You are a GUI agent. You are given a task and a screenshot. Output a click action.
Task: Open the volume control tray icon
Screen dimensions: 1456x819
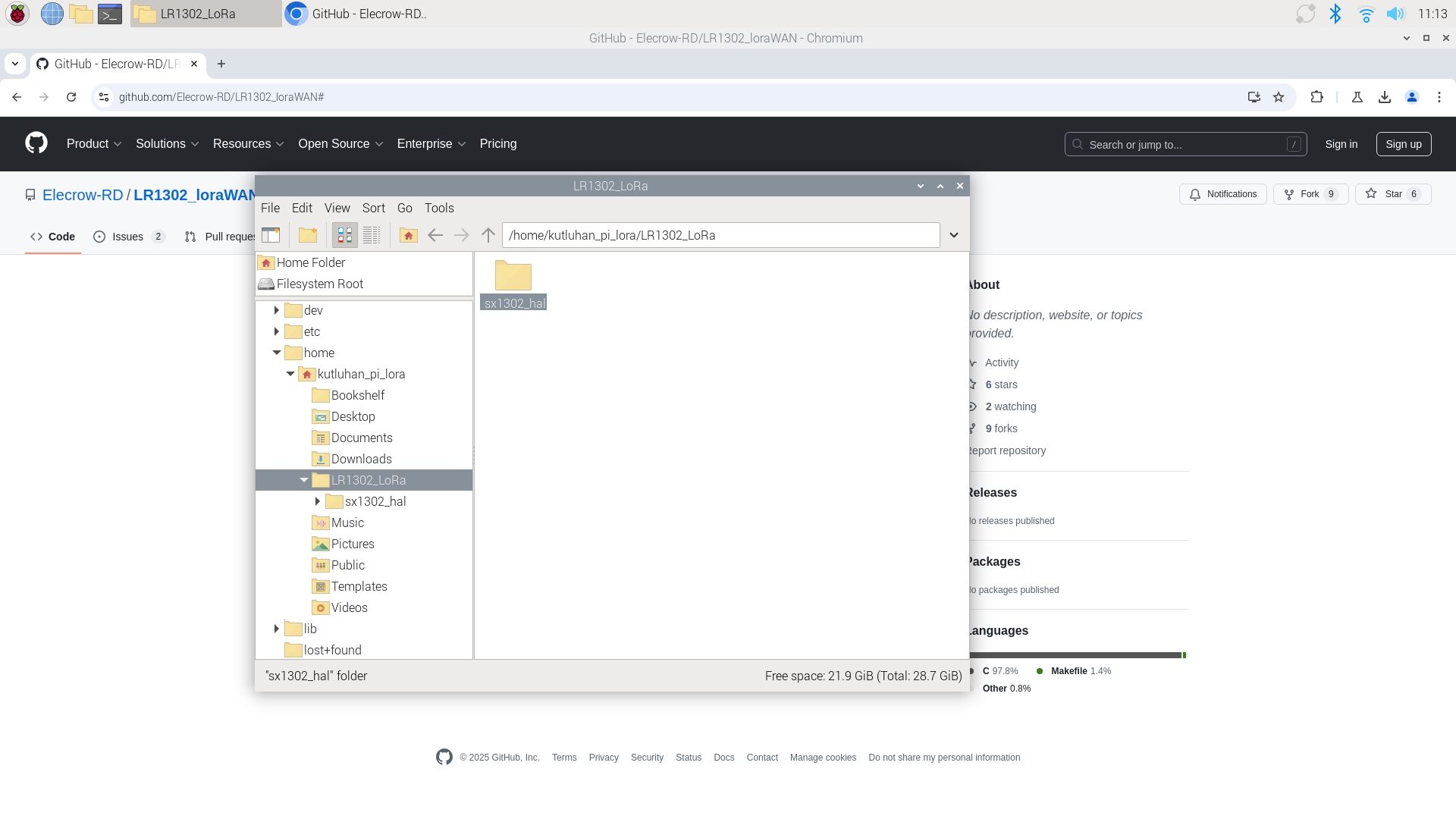coord(1395,14)
